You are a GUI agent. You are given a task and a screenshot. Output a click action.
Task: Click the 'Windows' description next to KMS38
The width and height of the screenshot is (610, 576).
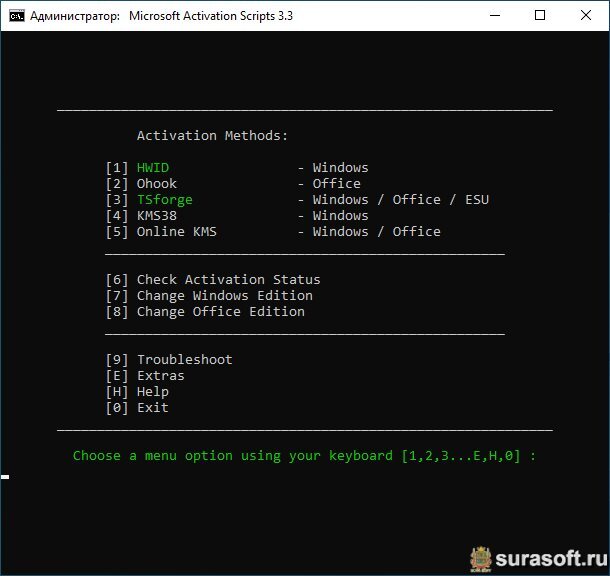(340, 215)
